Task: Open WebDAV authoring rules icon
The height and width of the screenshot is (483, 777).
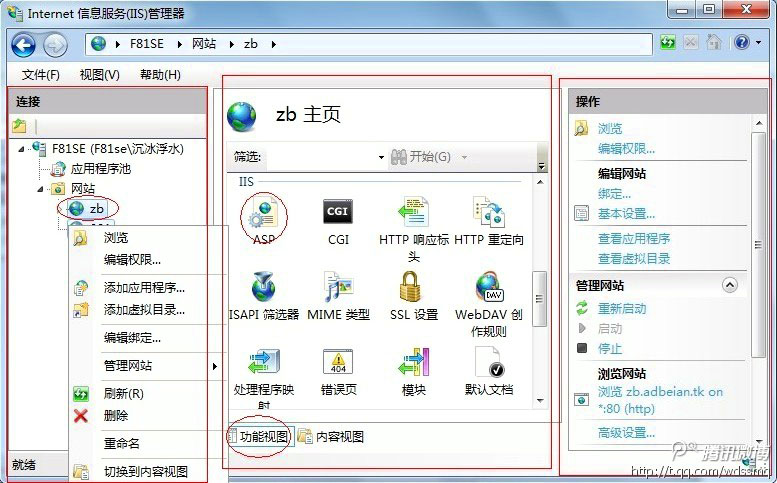Action: point(489,286)
